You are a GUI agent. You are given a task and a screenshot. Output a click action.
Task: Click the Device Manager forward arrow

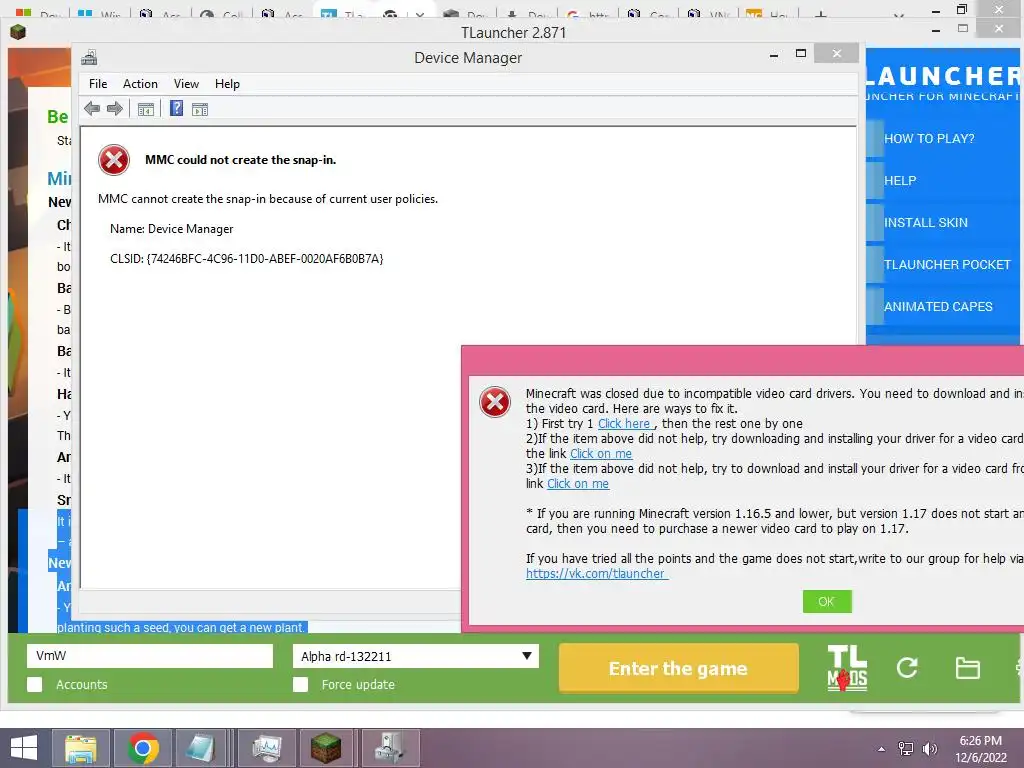click(115, 108)
